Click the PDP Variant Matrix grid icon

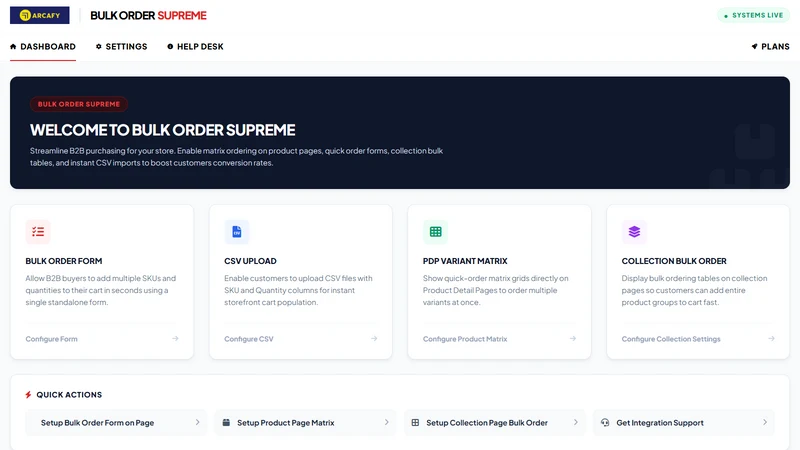pos(435,232)
